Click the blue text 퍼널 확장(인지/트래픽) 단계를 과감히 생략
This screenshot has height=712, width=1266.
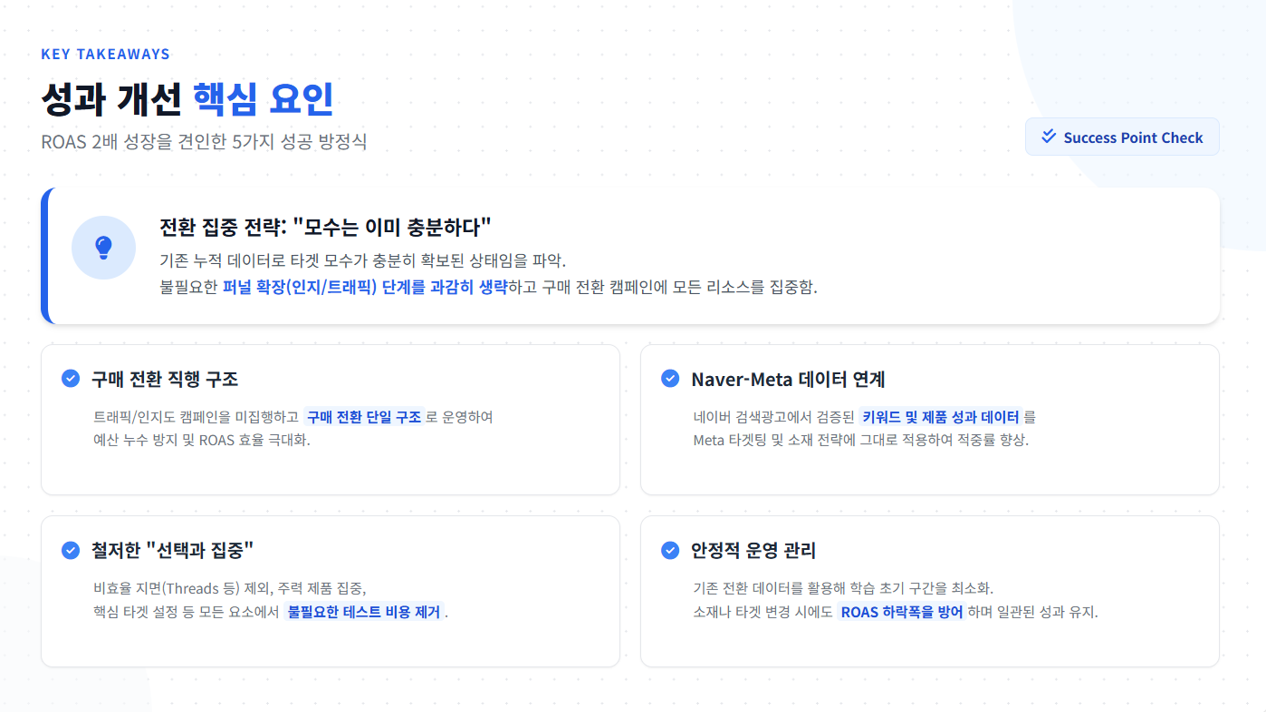[364, 287]
